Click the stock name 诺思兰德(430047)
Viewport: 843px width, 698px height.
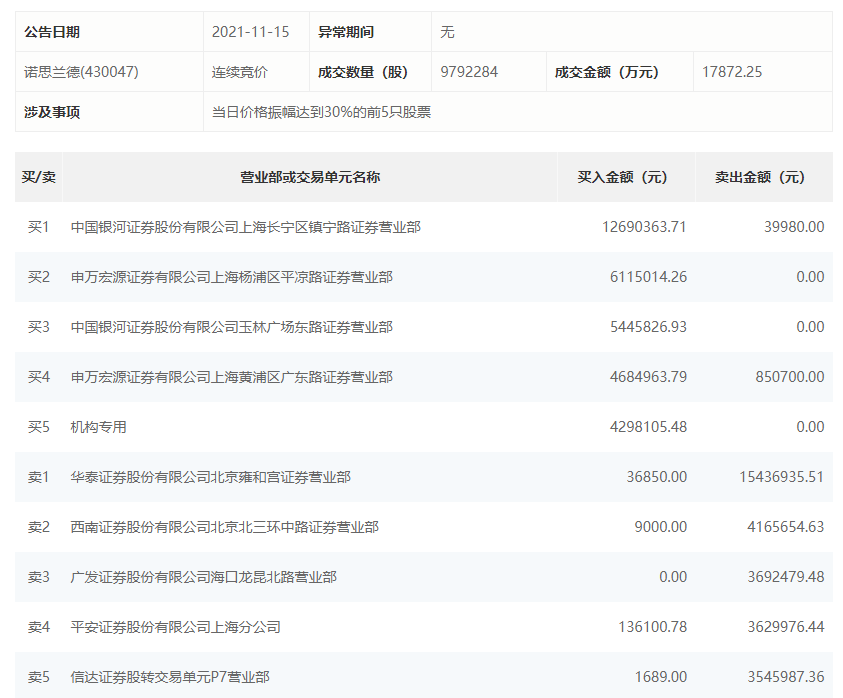coord(81,72)
